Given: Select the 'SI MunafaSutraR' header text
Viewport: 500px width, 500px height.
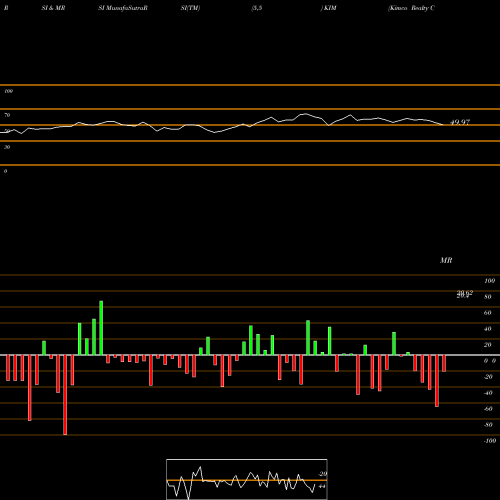Looking at the screenshot, I should point(123,8).
